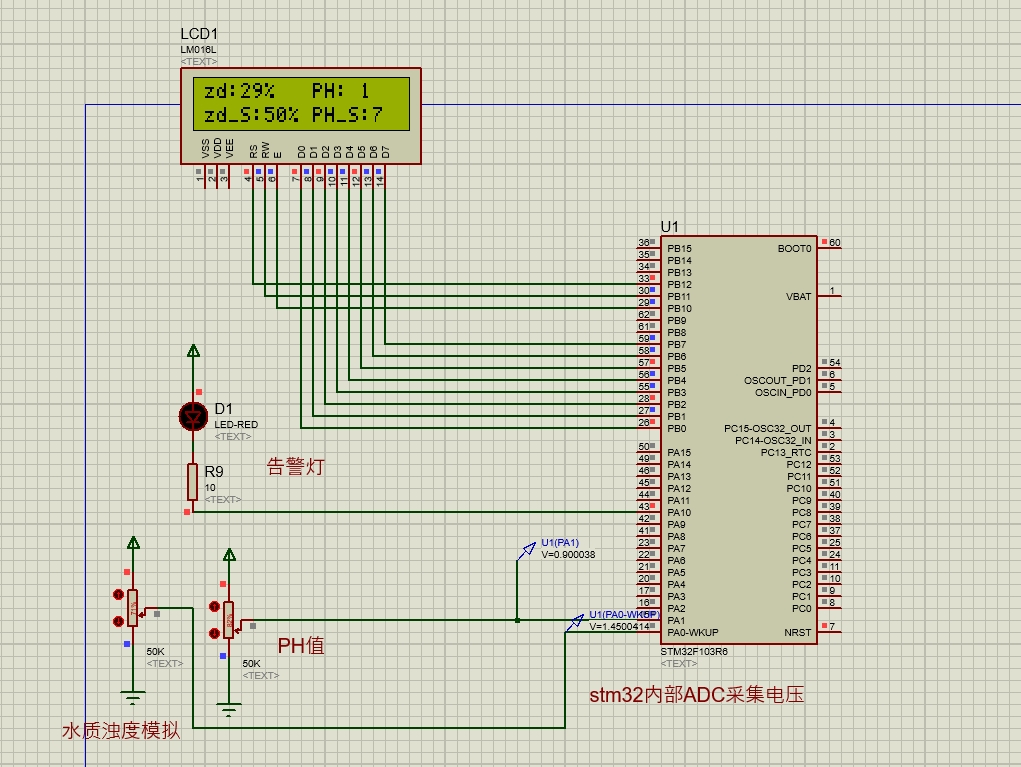Increase the 82% PH potentiometer with up arrow
This screenshot has width=1021, height=767.
[x=214, y=607]
